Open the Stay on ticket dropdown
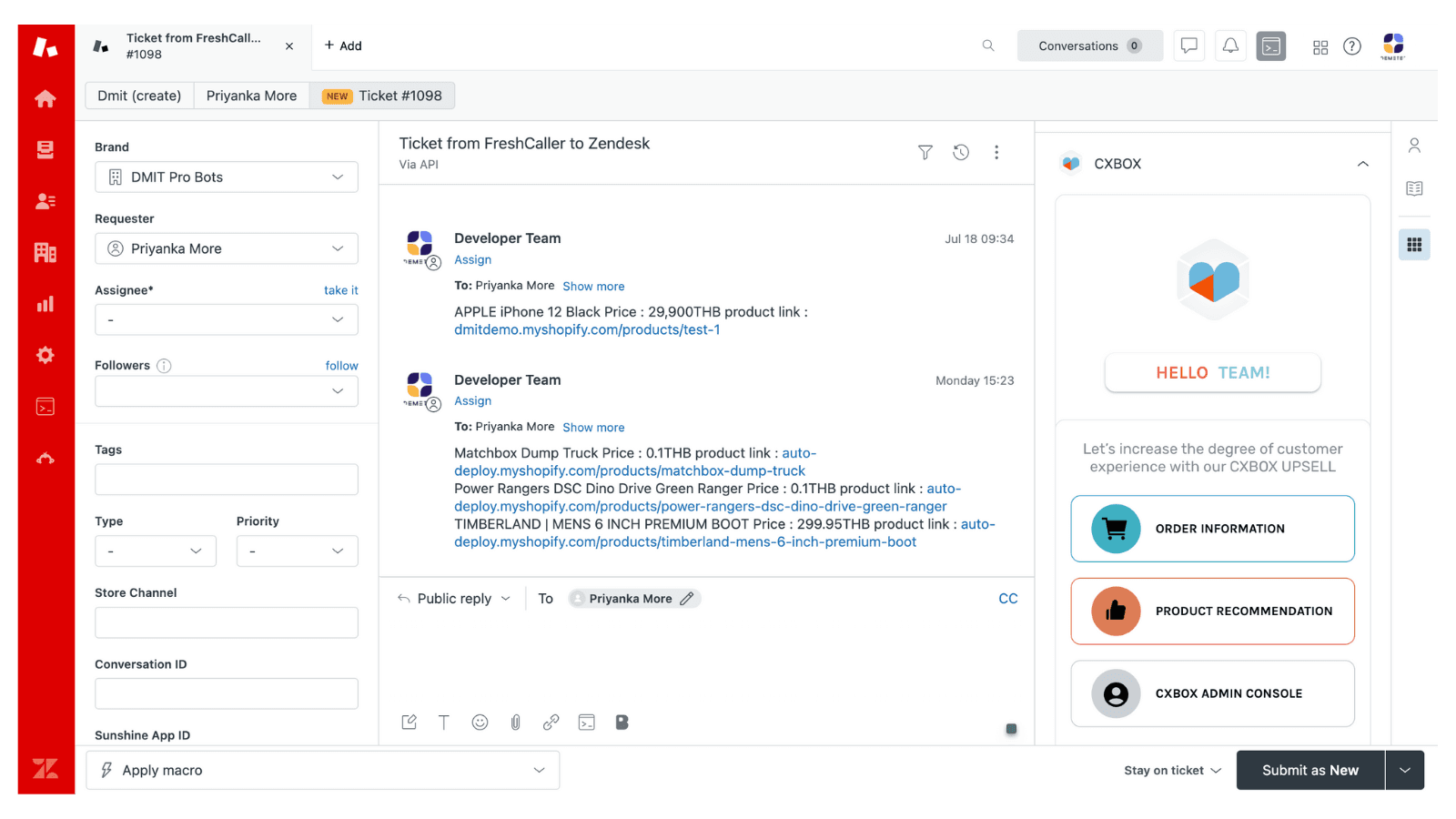Screen dimensions: 1456x819 1172,771
